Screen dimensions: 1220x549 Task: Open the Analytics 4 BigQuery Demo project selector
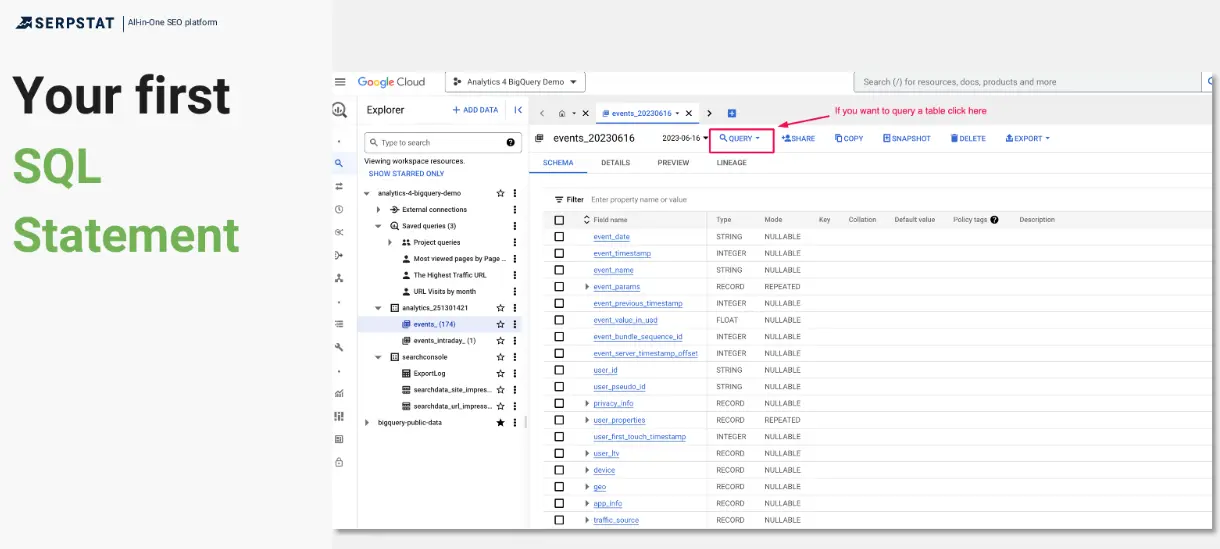click(x=516, y=82)
